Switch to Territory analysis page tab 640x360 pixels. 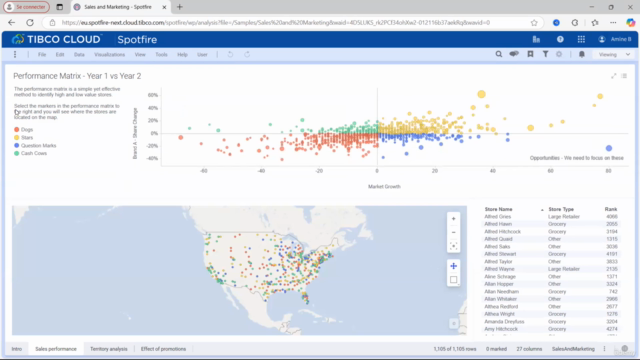109,349
